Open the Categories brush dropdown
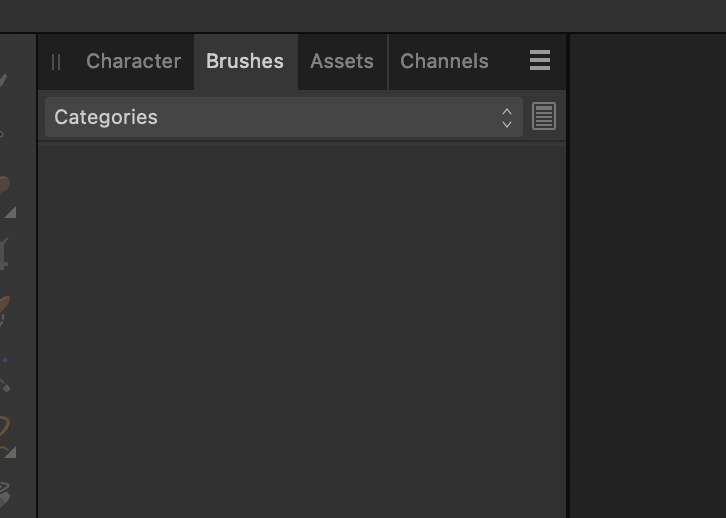 pyautogui.click(x=284, y=117)
